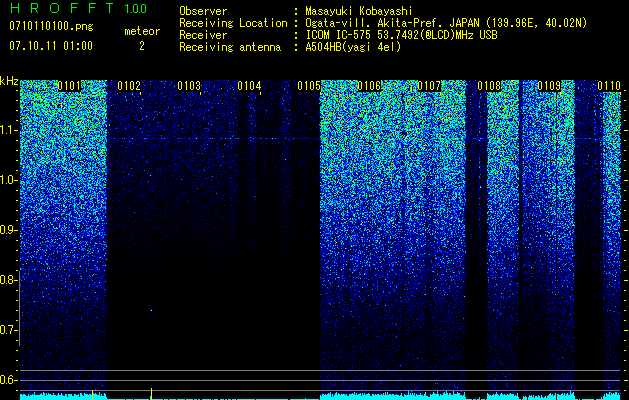Click the 0106 time marker
Image resolution: width=629 pixels, height=400 pixels.
[369, 86]
